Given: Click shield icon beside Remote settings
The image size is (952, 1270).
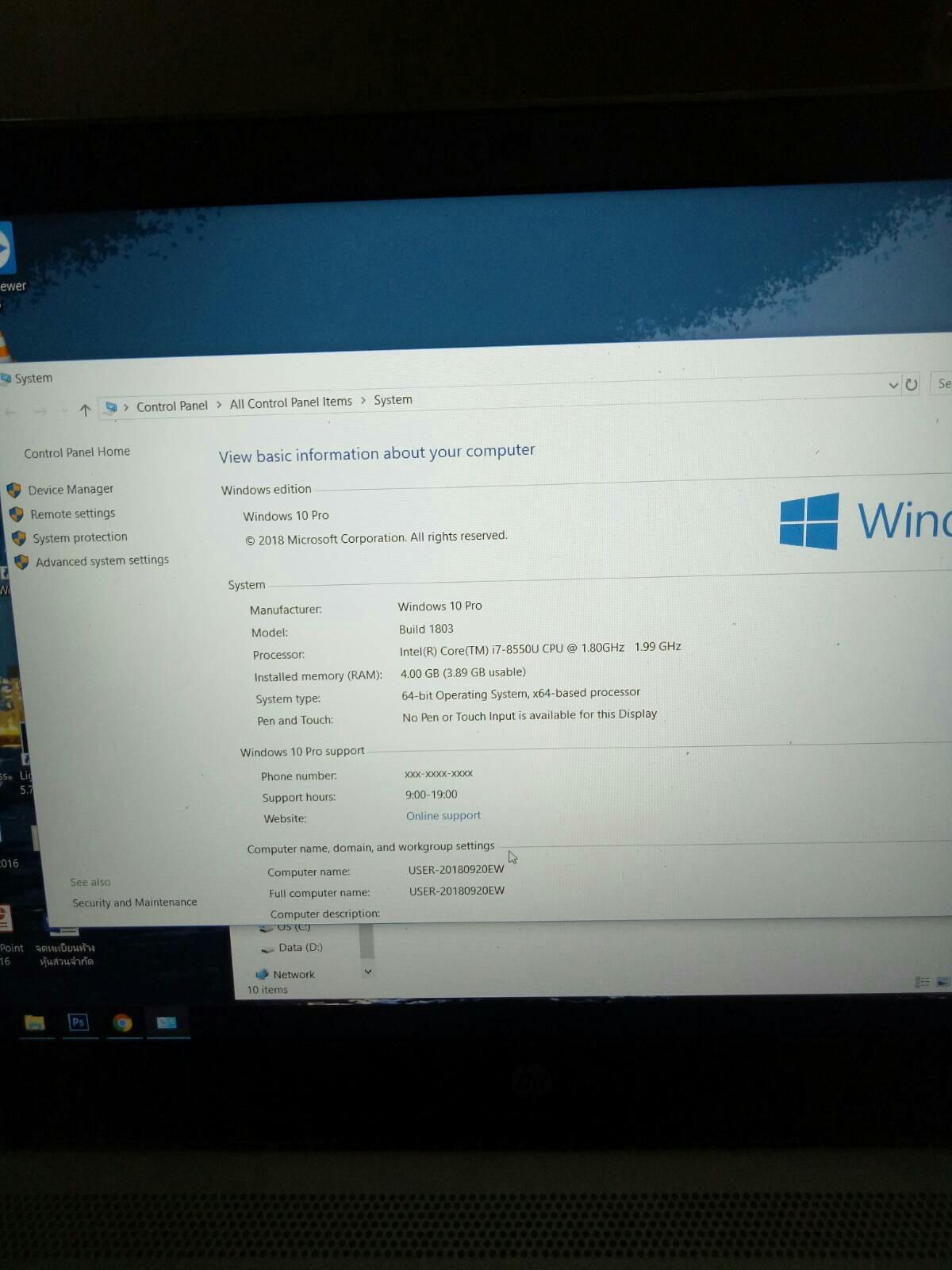Looking at the screenshot, I should coord(17,514).
